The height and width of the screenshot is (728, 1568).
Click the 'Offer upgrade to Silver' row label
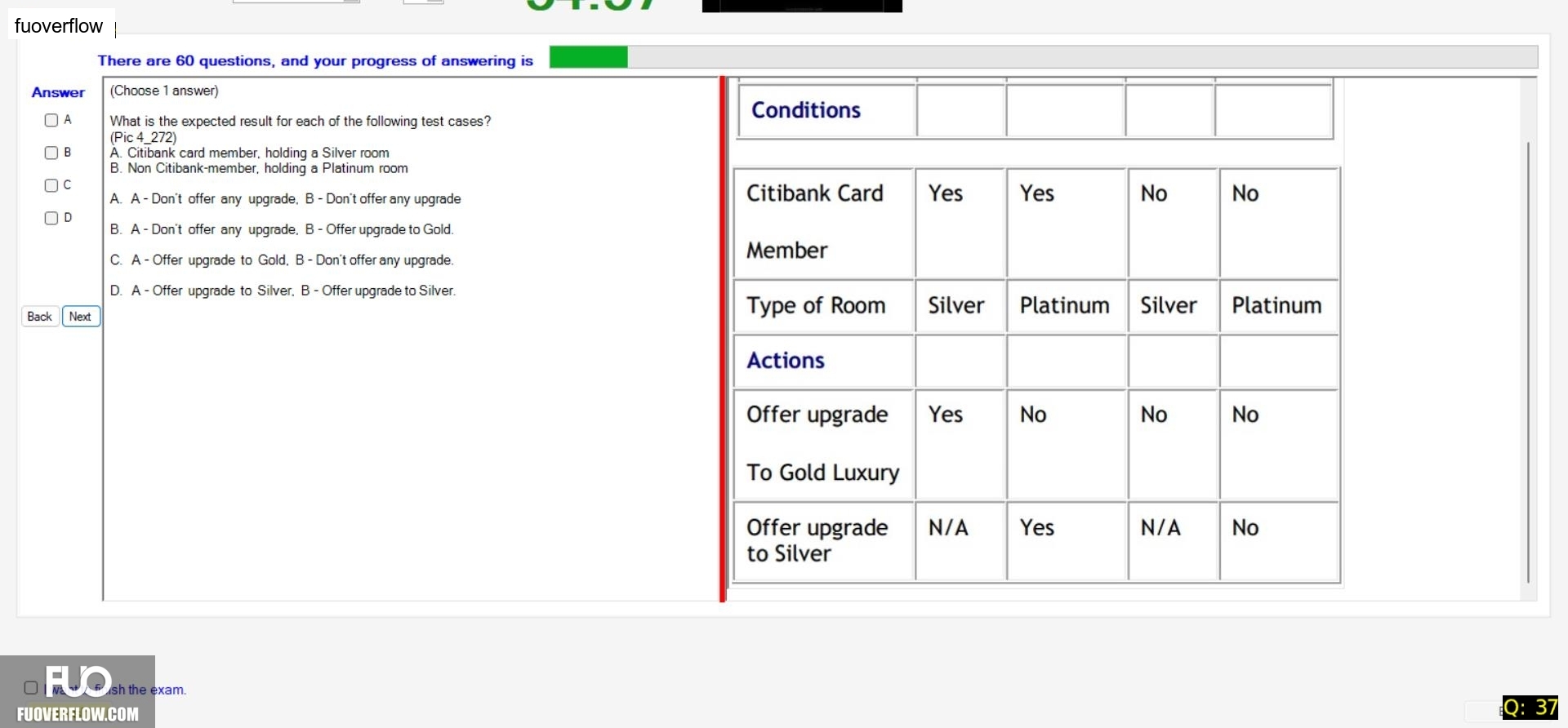tap(823, 541)
